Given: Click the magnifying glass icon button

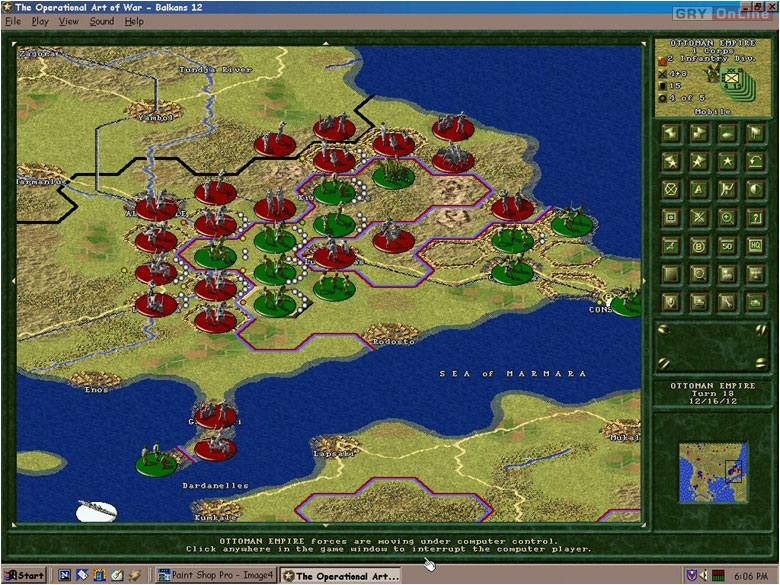Looking at the screenshot, I should coord(699,274).
